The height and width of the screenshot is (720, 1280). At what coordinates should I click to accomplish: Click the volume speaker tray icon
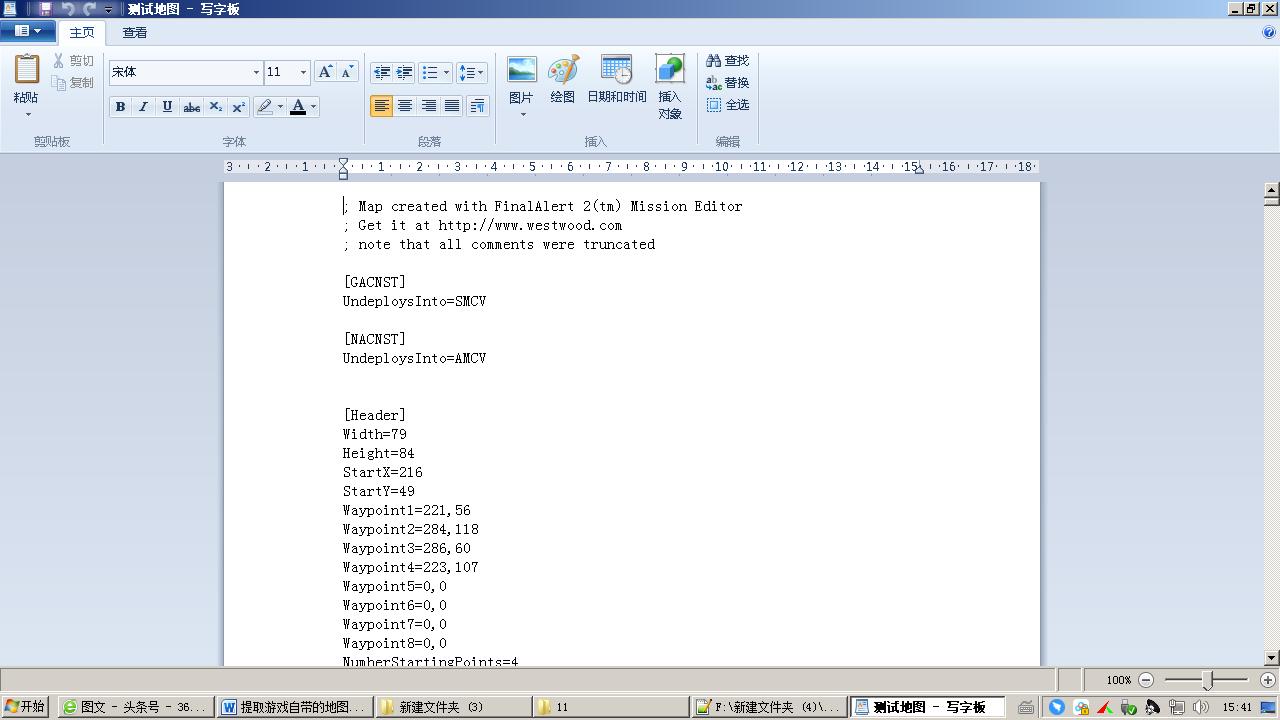[1201, 707]
